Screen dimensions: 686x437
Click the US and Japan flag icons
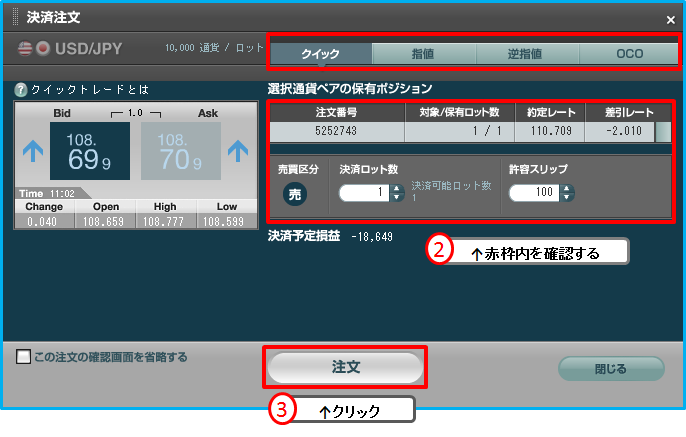point(34,48)
